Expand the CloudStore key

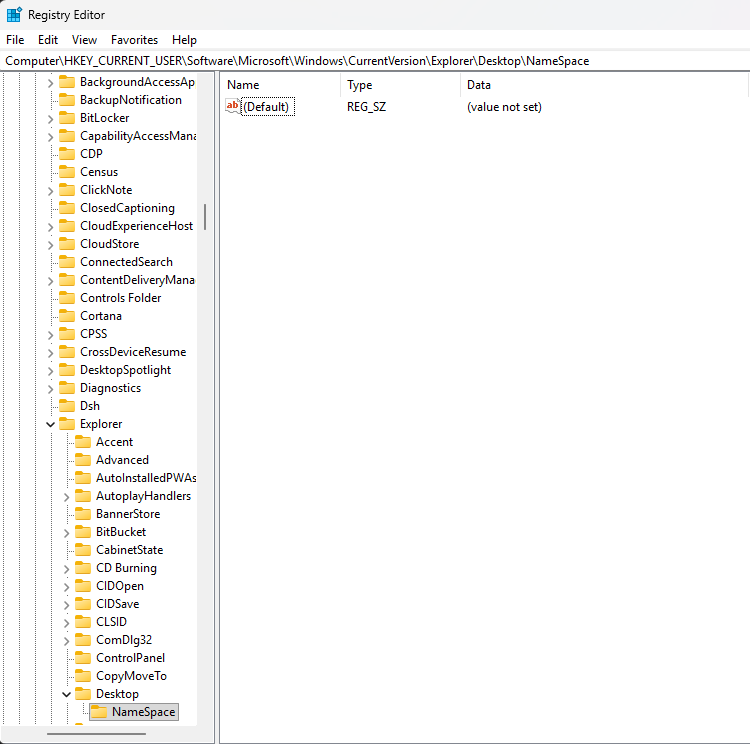50,245
